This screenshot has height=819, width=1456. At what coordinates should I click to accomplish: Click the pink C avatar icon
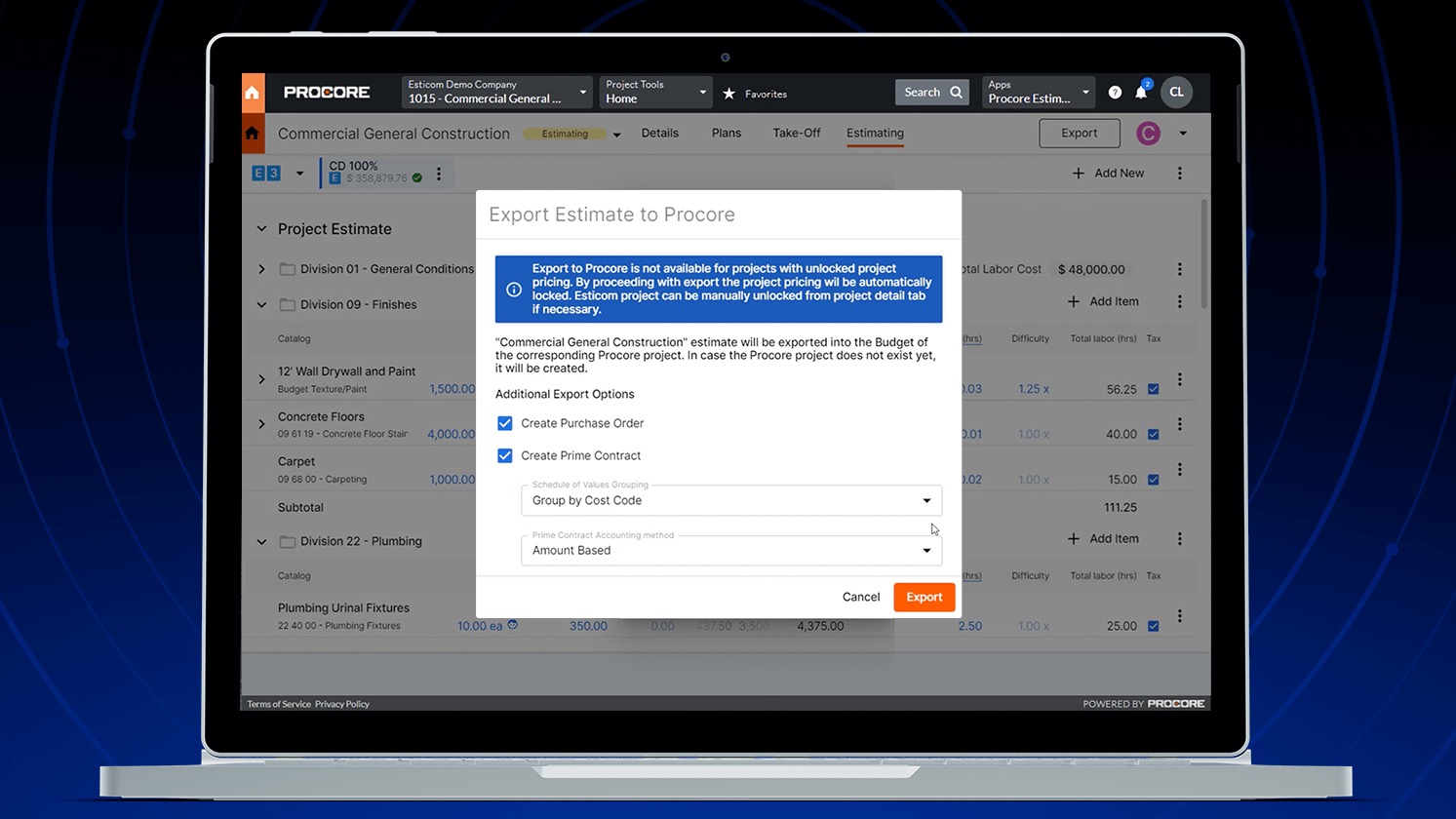(x=1148, y=134)
